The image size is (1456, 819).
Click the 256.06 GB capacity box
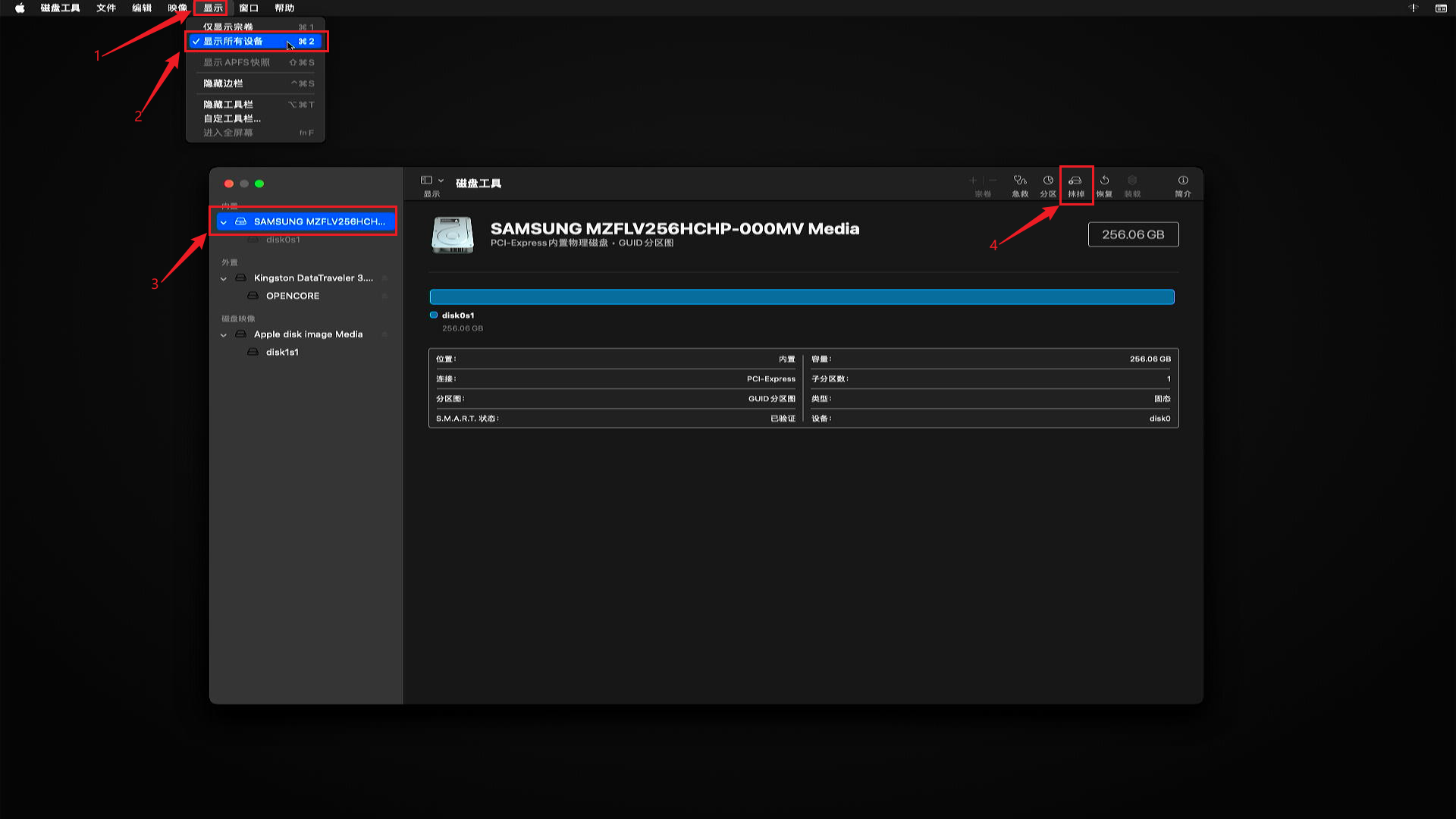tap(1133, 234)
